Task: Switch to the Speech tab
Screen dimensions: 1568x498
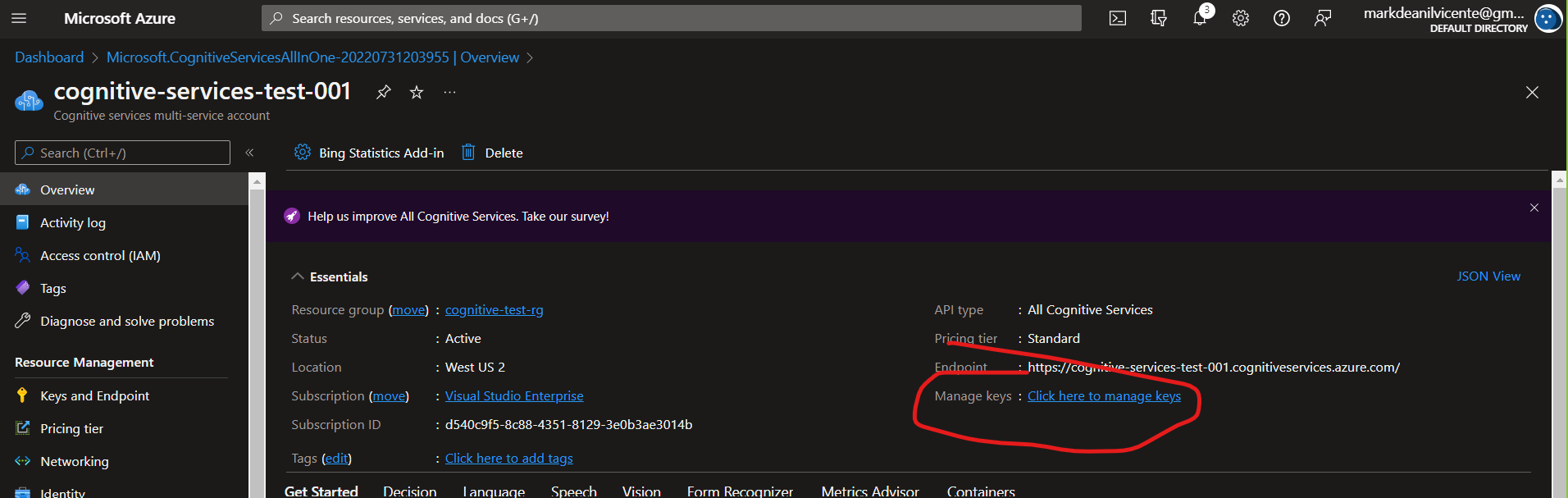Action: tap(573, 491)
